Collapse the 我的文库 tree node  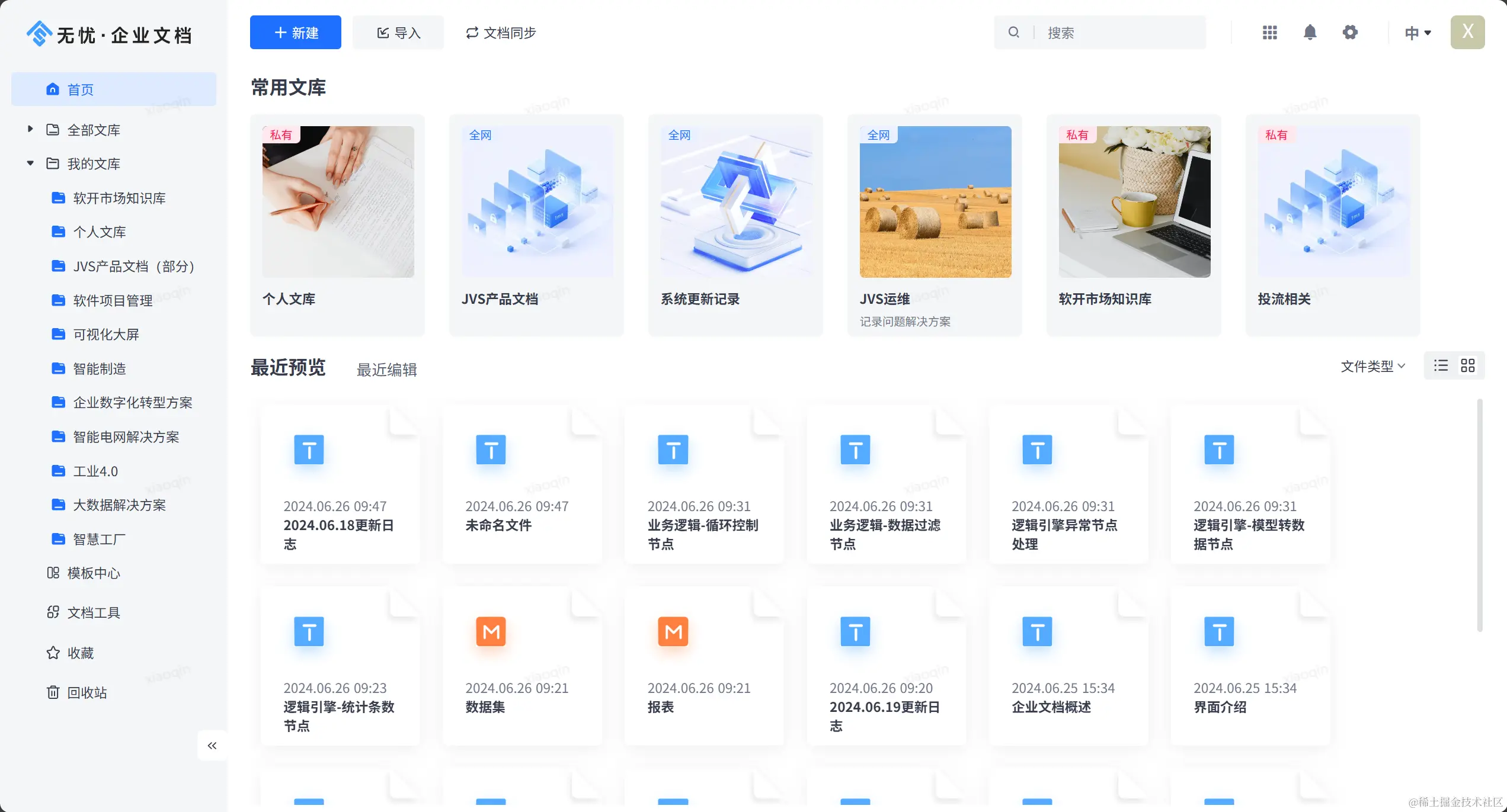(x=30, y=163)
